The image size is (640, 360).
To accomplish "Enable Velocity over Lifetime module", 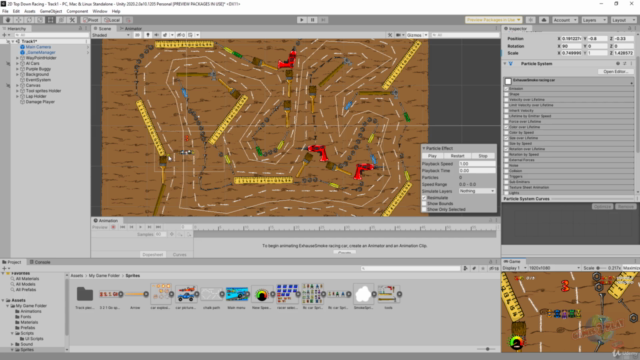I will tap(507, 100).
